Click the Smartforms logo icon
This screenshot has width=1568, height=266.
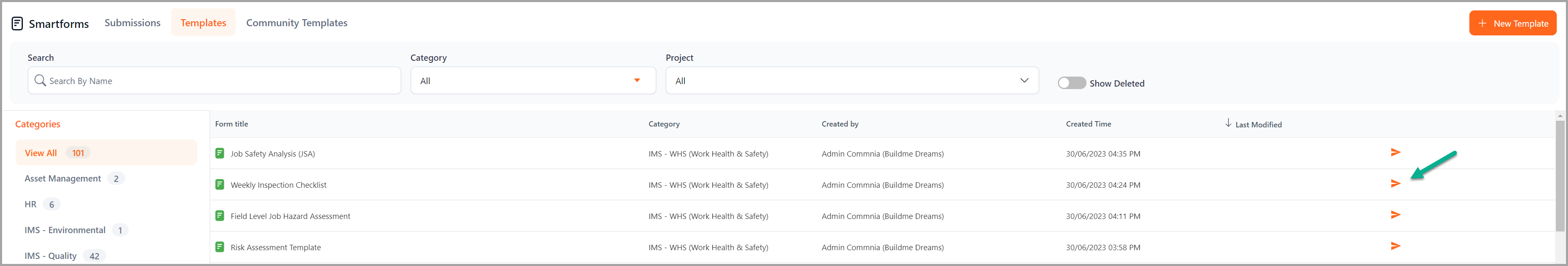click(x=17, y=23)
